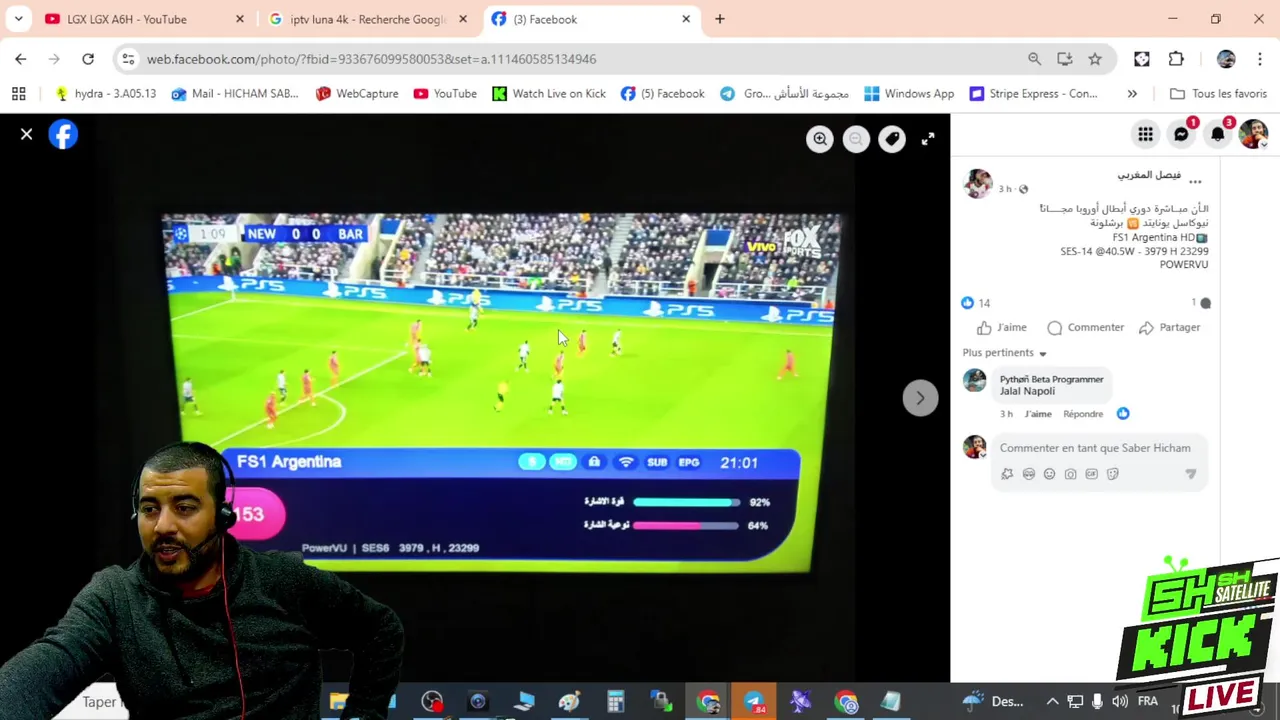Enter fullscreen photo view

pyautogui.click(x=928, y=139)
